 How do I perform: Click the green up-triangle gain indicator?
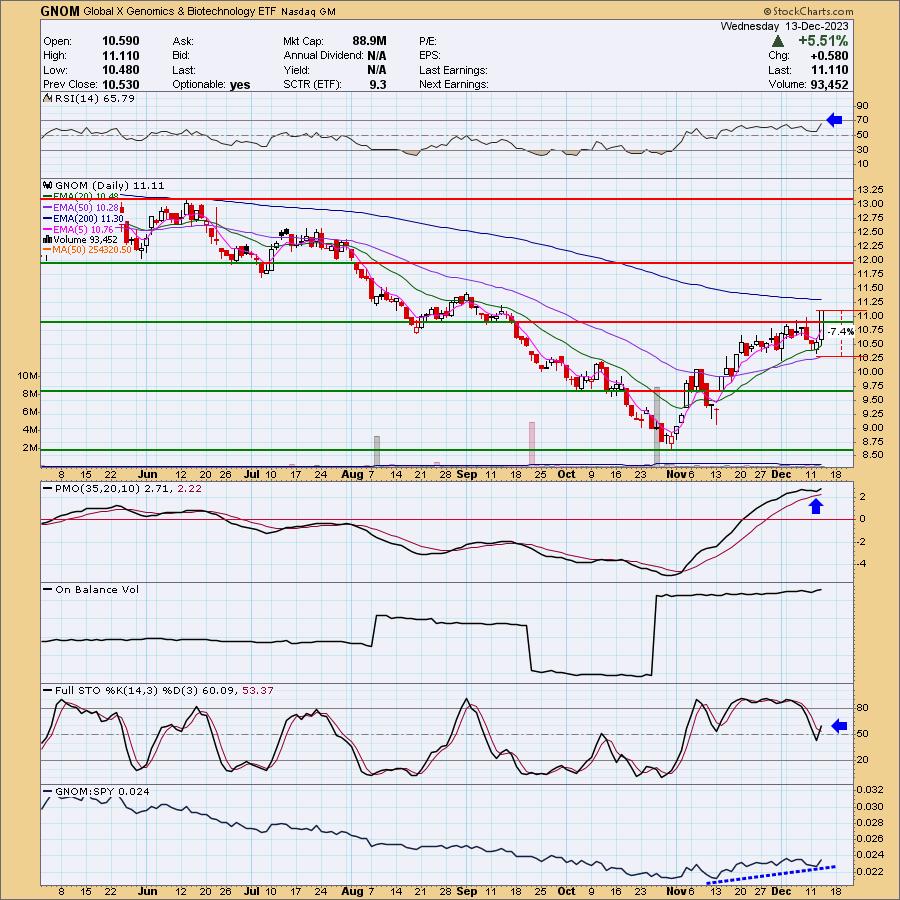[x=778, y=41]
